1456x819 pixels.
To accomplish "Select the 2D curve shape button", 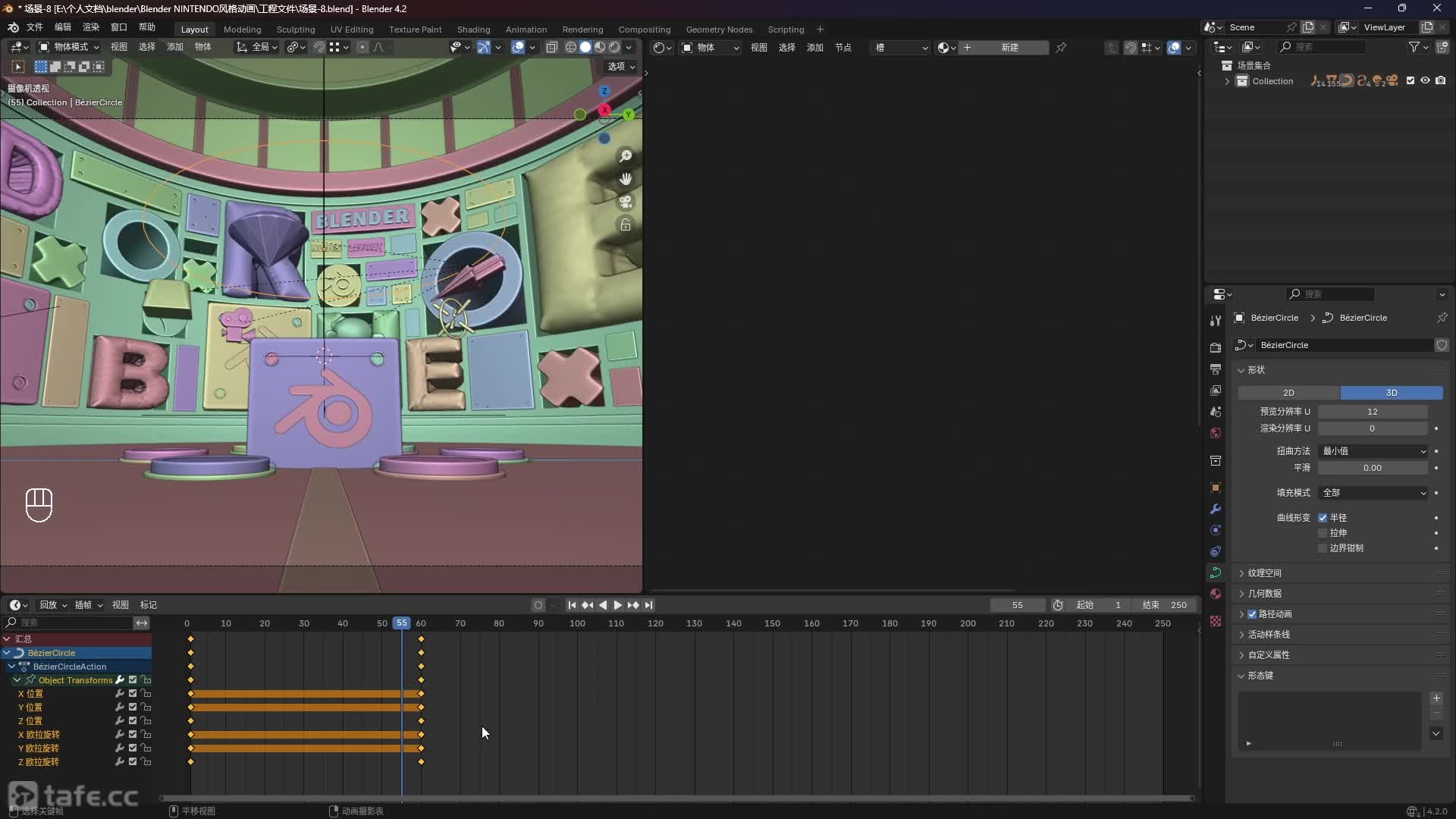I will [1288, 393].
